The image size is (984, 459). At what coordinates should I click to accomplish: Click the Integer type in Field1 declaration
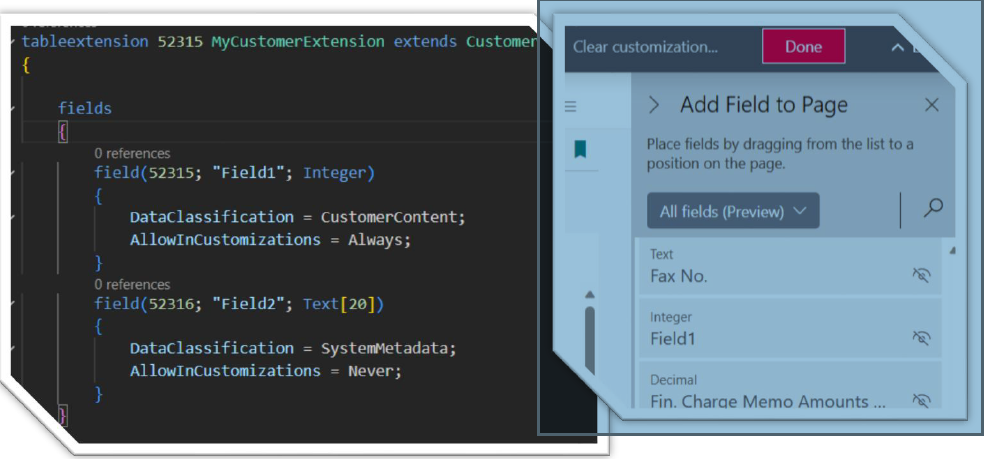334,173
